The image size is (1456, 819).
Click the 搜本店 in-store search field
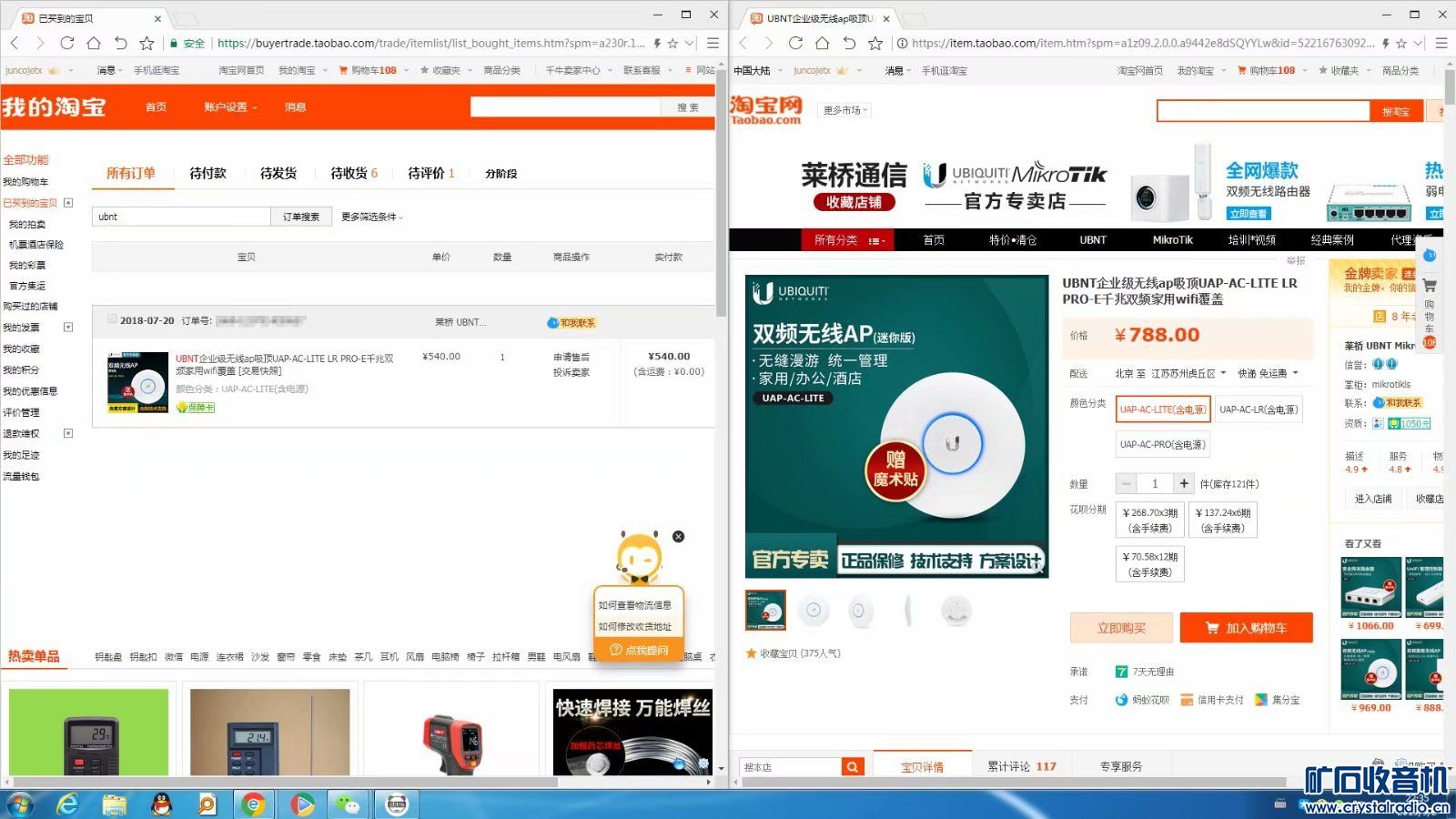791,767
